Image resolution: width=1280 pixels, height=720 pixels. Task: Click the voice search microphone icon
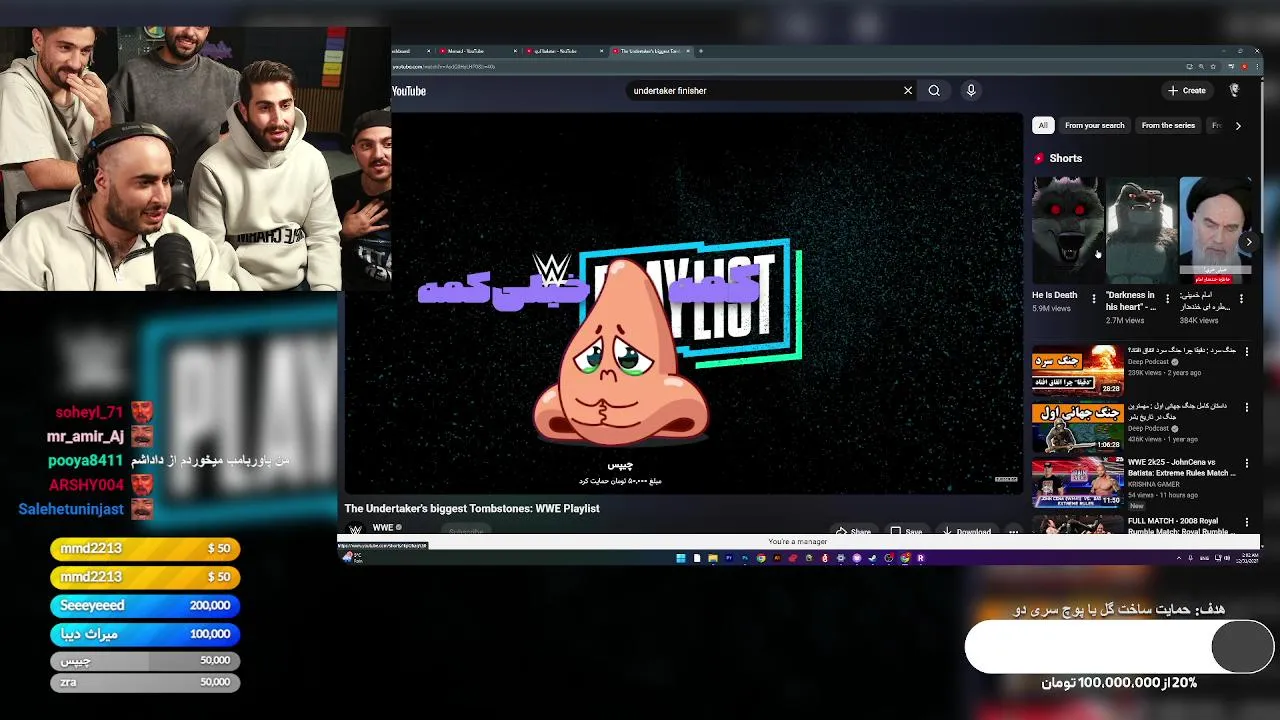coord(970,91)
